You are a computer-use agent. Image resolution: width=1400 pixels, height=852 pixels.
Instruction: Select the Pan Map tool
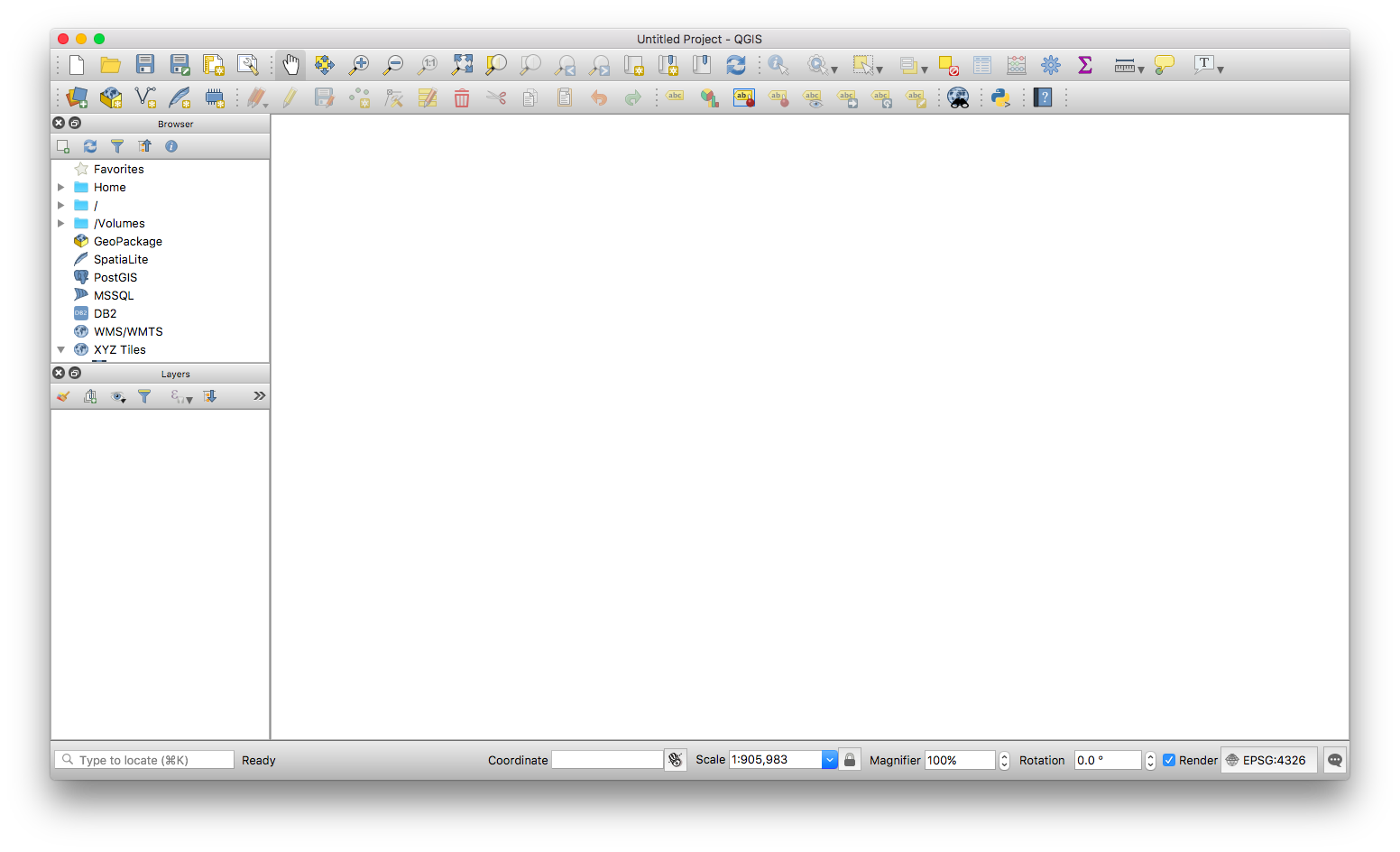click(290, 64)
